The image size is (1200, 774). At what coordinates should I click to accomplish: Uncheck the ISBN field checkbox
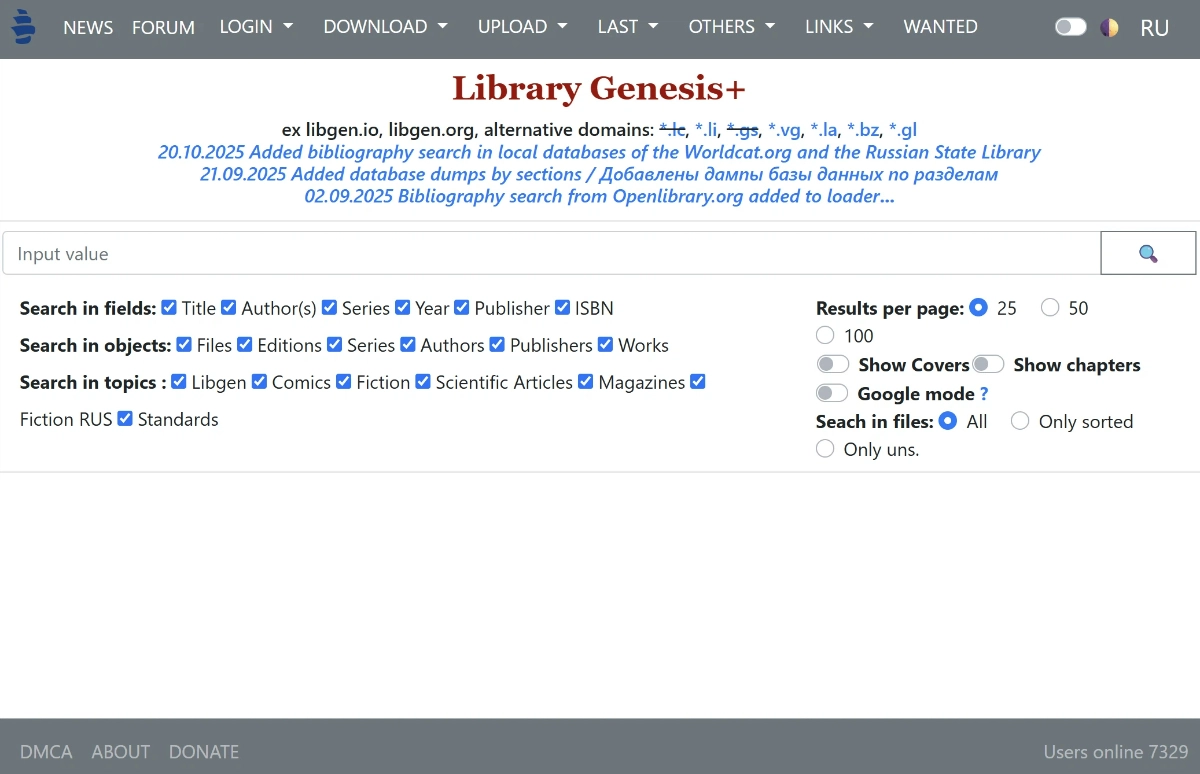click(x=562, y=308)
